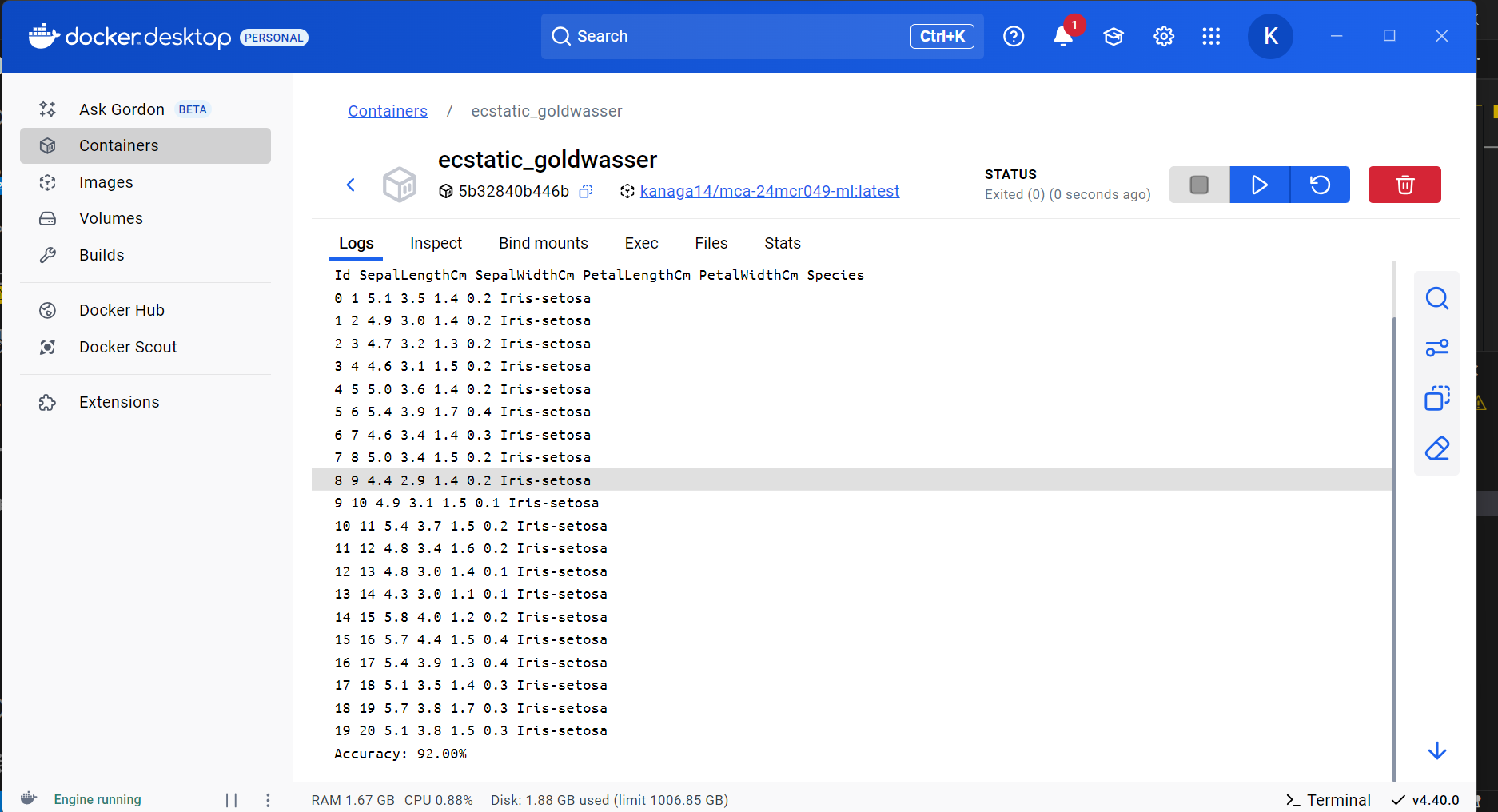1498x812 pixels.
Task: Search logs with magnifier icon
Action: (1437, 298)
